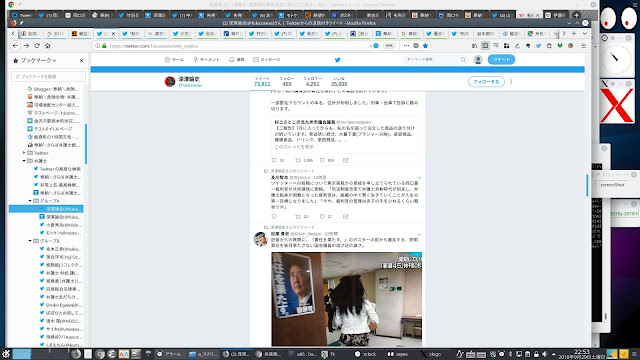
Task: Go forward with the Firefox forward arrow
Action: [26, 46]
